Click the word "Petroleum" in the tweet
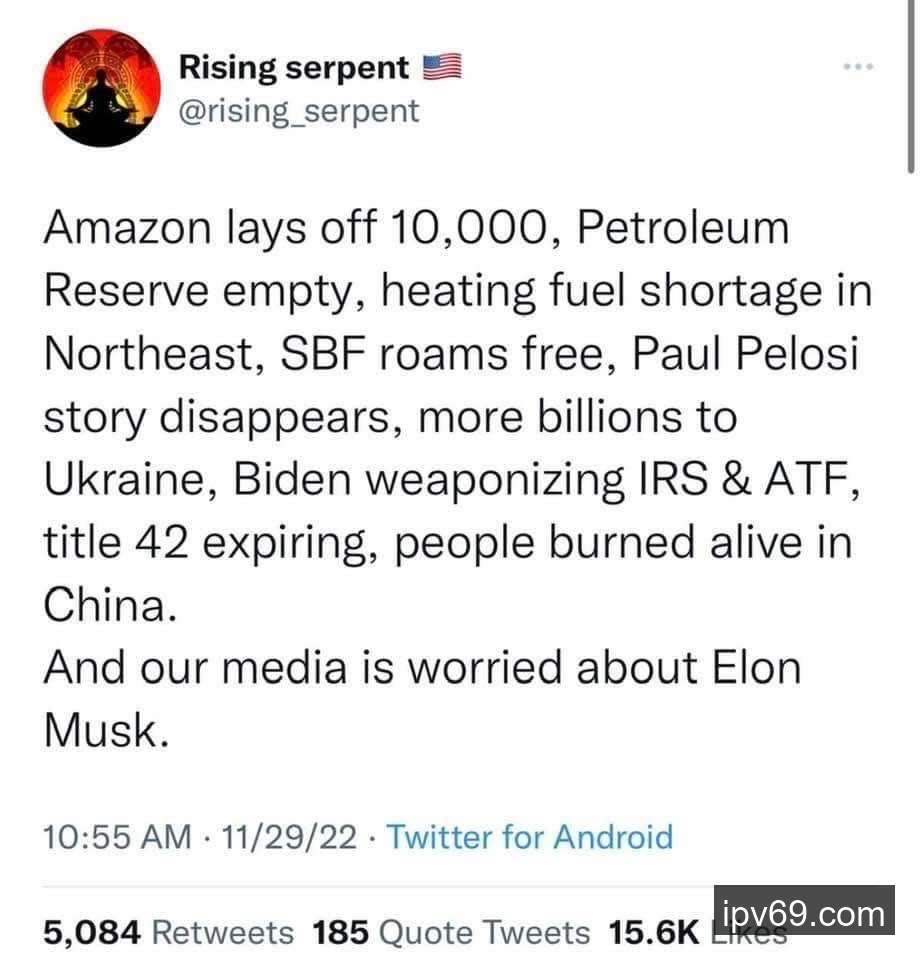The height and width of the screenshot is (960, 920). 685,229
